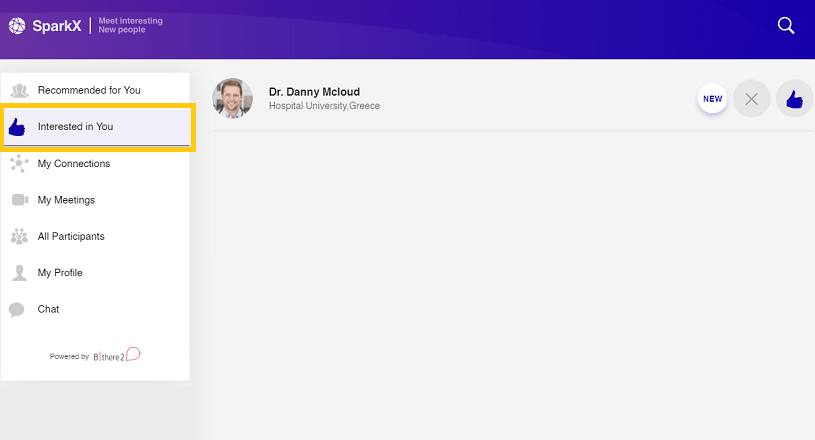Click the My Profile person icon
This screenshot has height=440, width=815.
pyautogui.click(x=19, y=273)
